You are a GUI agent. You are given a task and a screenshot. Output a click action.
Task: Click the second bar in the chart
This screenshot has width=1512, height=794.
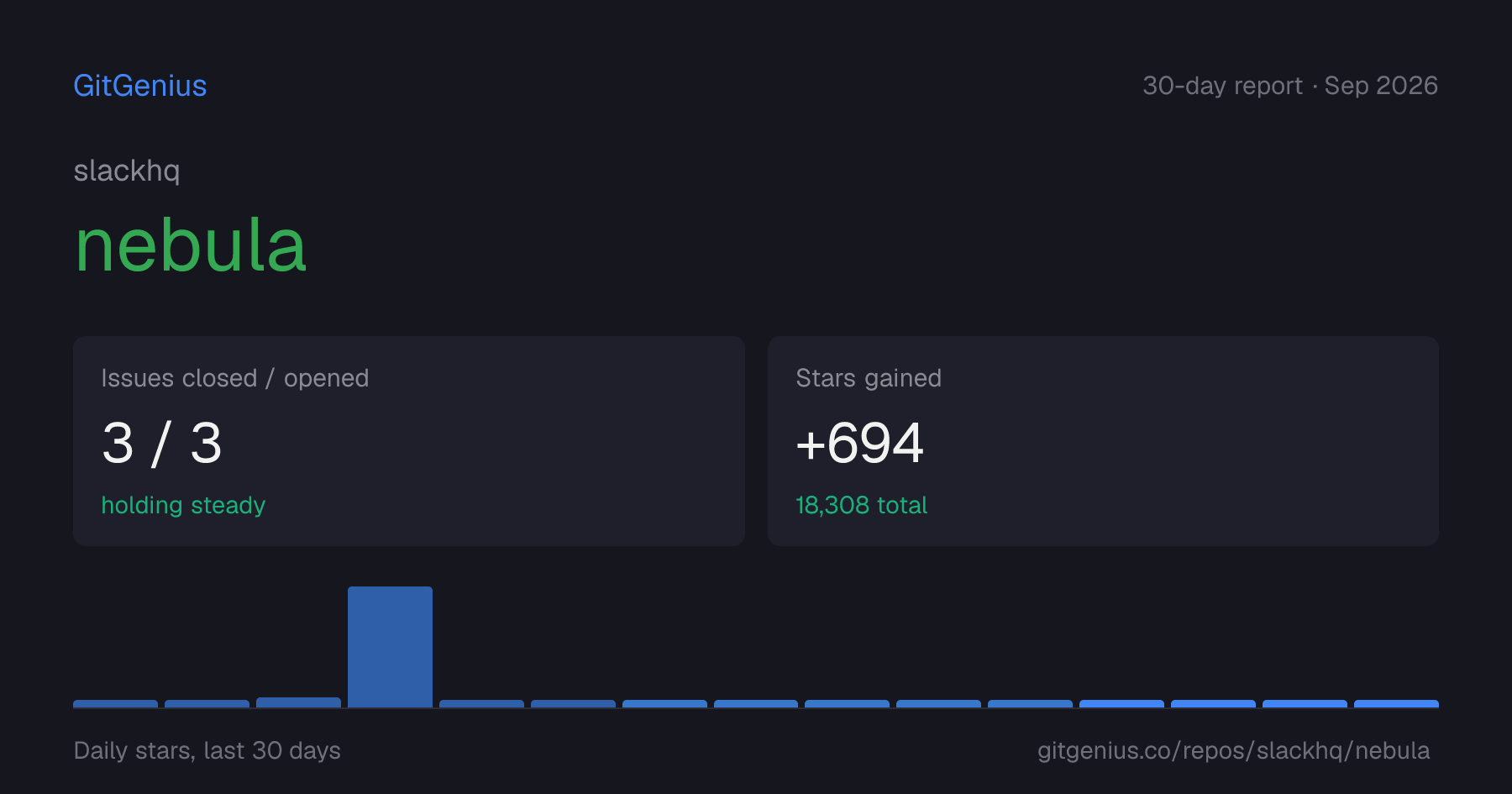pyautogui.click(x=207, y=703)
